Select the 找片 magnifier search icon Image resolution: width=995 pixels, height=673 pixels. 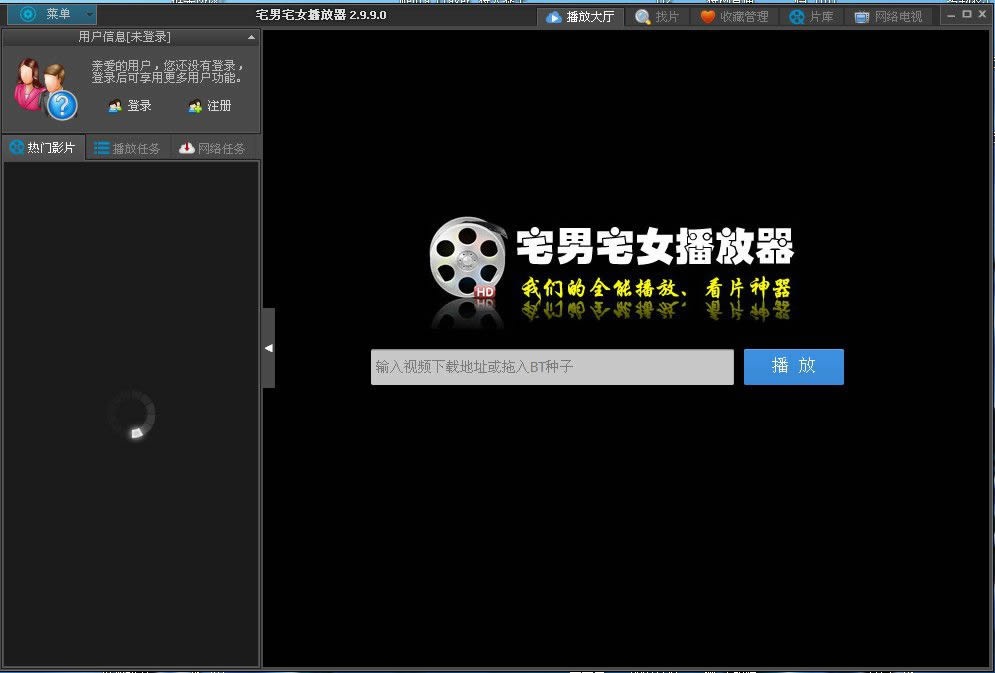coord(641,15)
